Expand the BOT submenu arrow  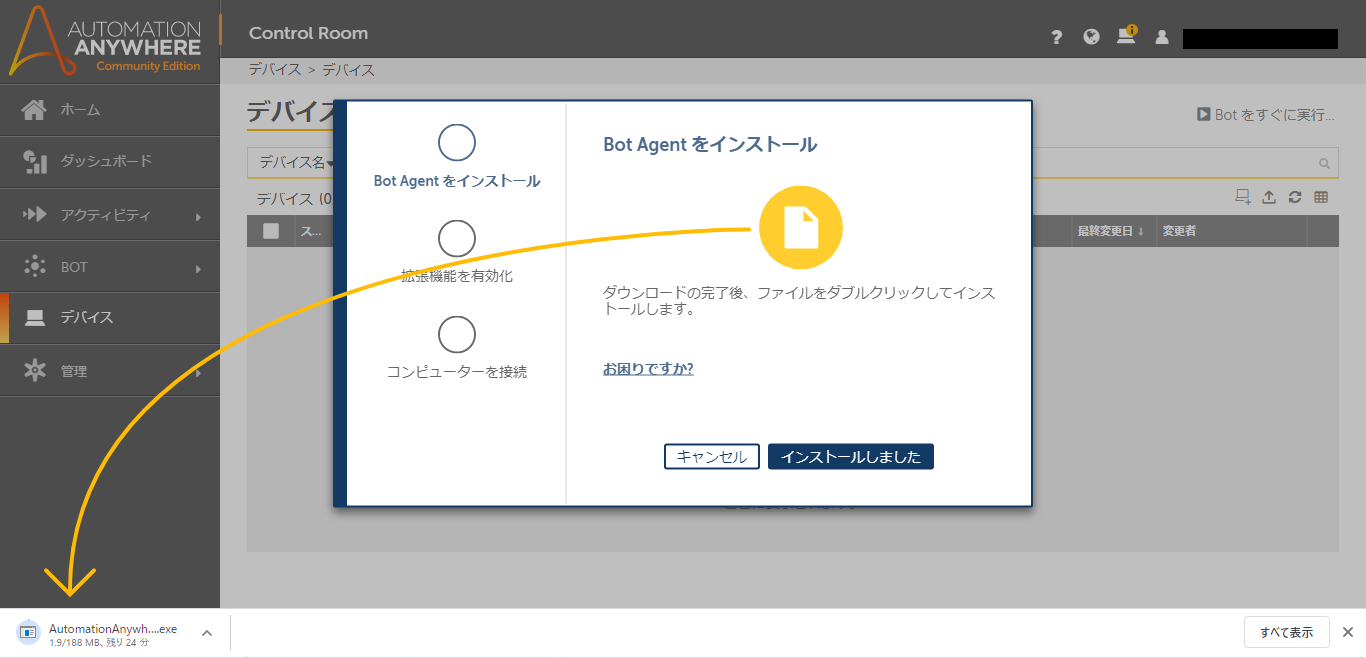point(198,268)
